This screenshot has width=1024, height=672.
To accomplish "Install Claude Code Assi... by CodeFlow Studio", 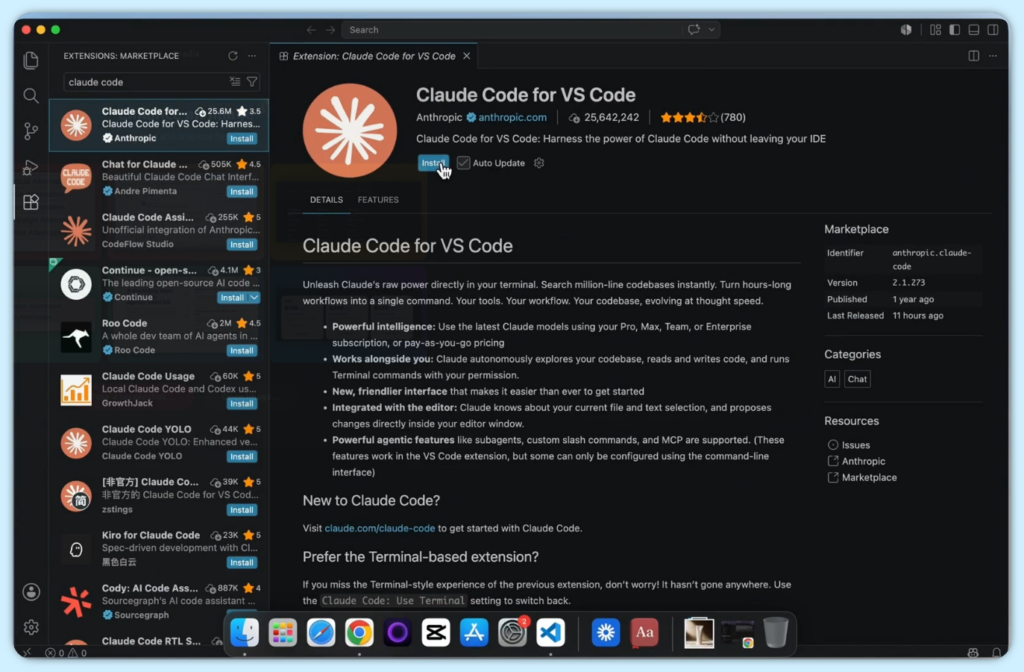I will [242, 244].
